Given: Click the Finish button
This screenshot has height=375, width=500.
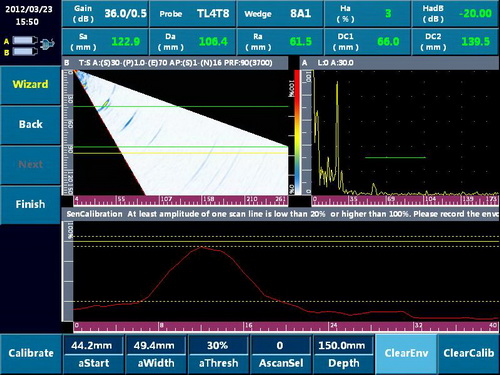Looking at the screenshot, I should point(30,204).
